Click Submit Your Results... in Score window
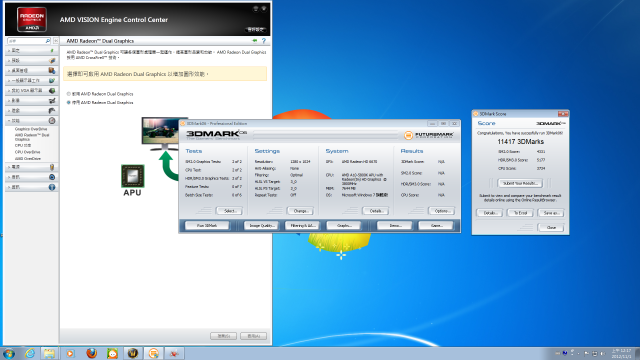 [x=520, y=183]
